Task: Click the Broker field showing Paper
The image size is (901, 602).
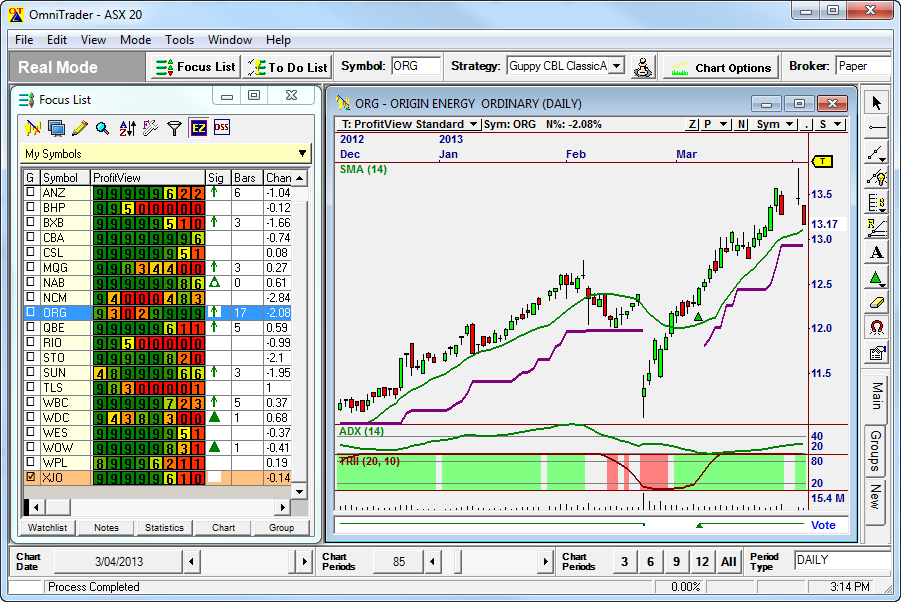Action: pos(864,66)
